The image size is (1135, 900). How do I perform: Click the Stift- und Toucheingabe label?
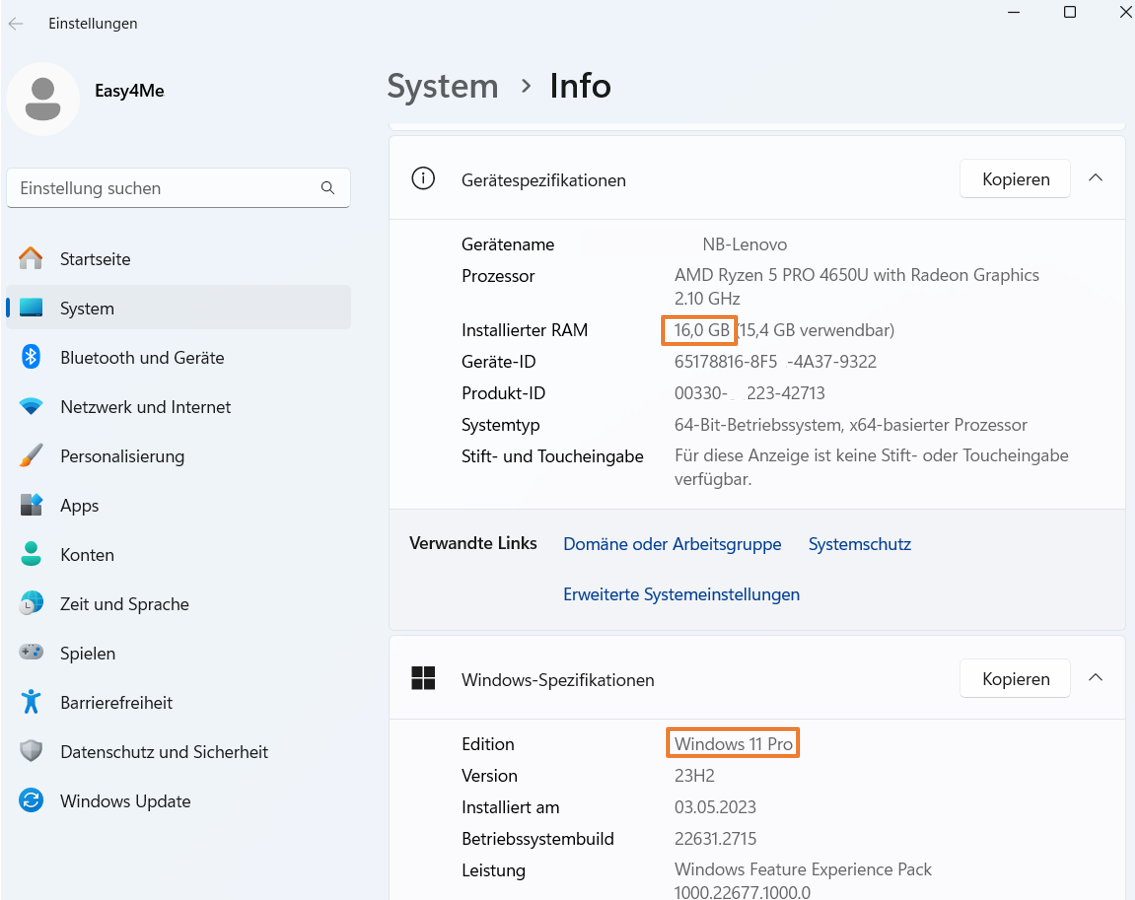552,456
